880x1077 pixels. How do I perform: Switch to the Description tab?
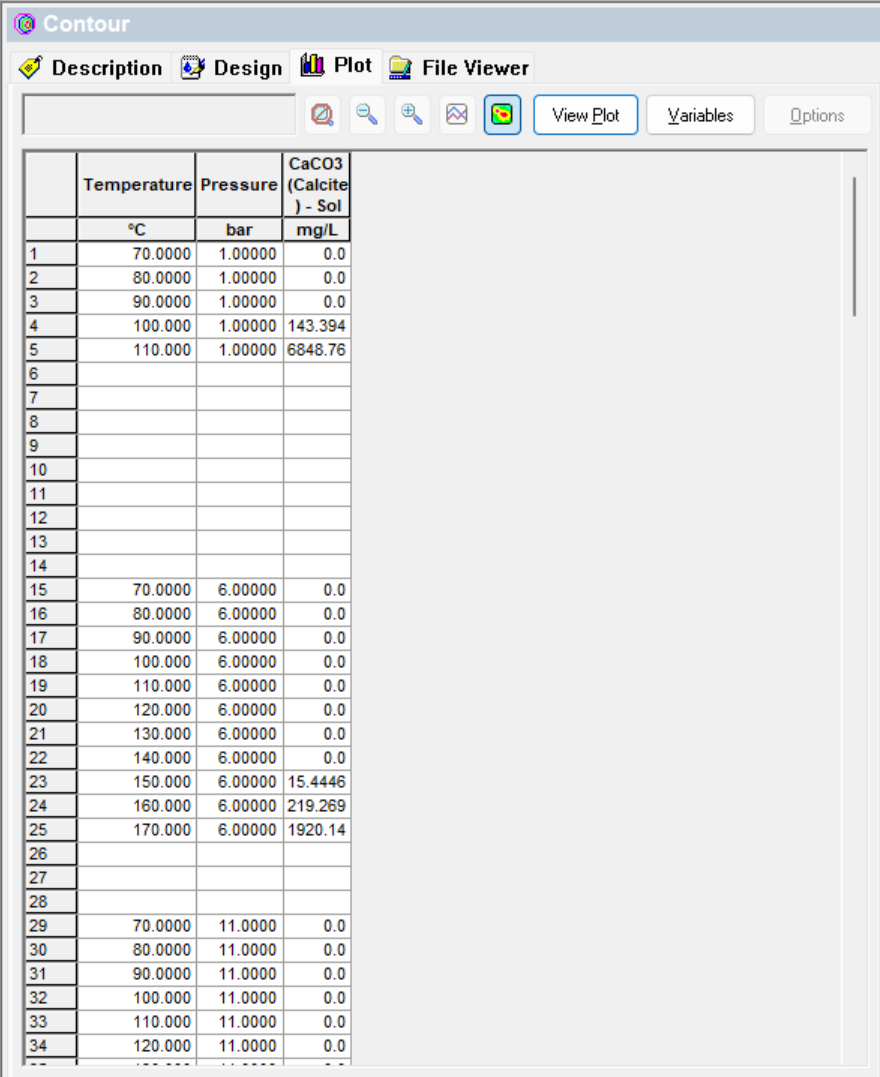tap(91, 68)
